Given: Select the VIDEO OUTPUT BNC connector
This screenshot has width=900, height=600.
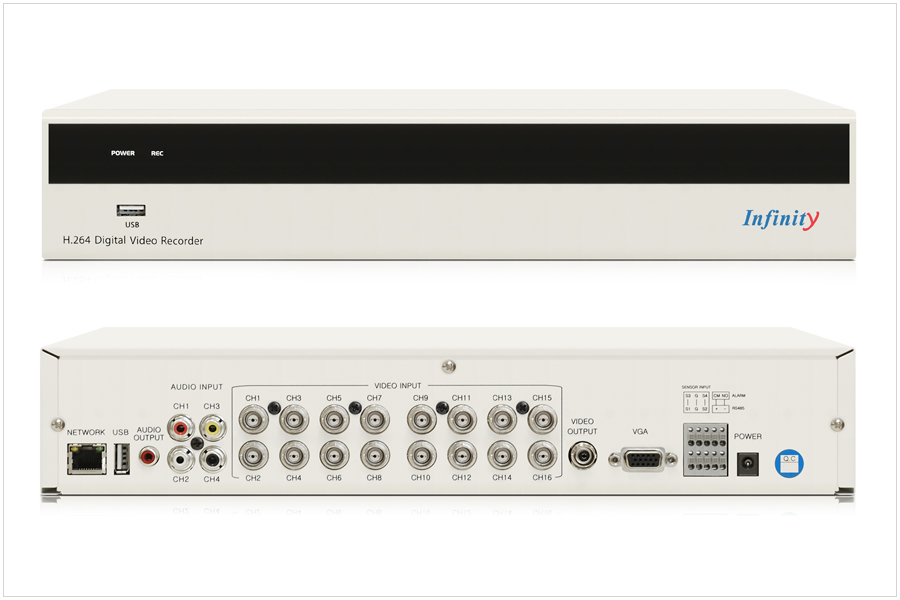Looking at the screenshot, I should pos(583,456).
